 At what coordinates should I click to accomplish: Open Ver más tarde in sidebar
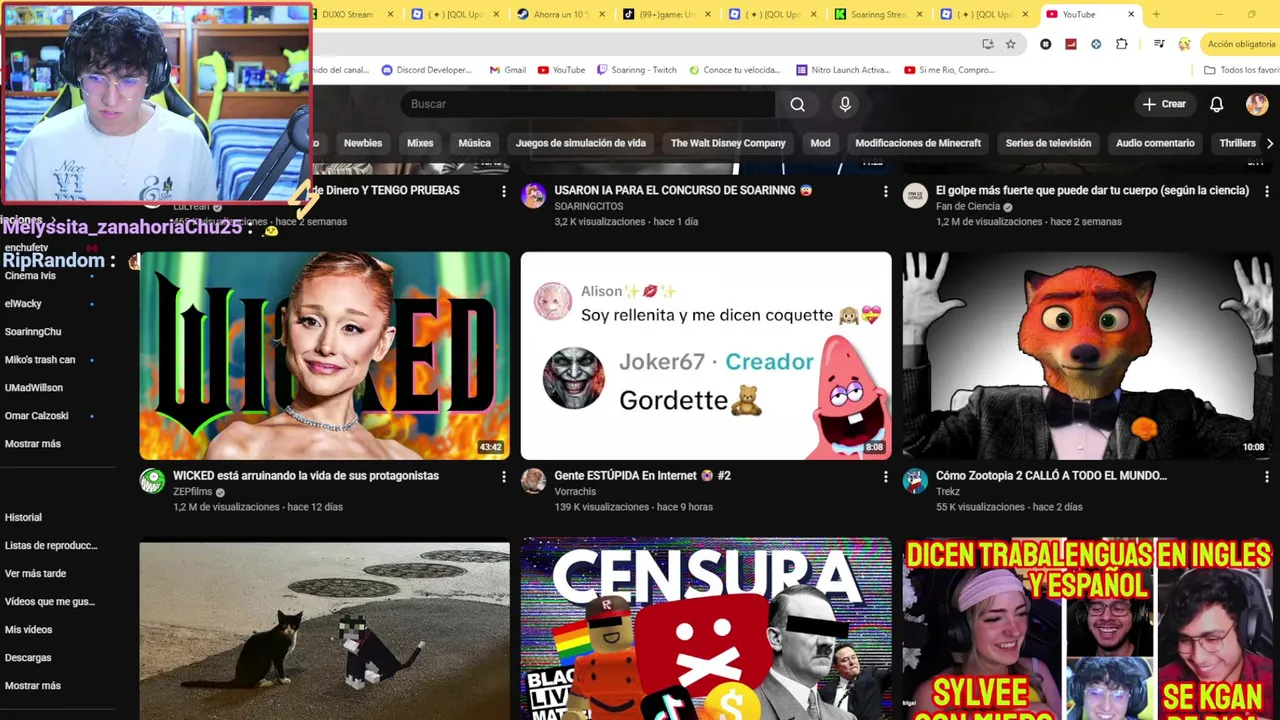coord(35,573)
